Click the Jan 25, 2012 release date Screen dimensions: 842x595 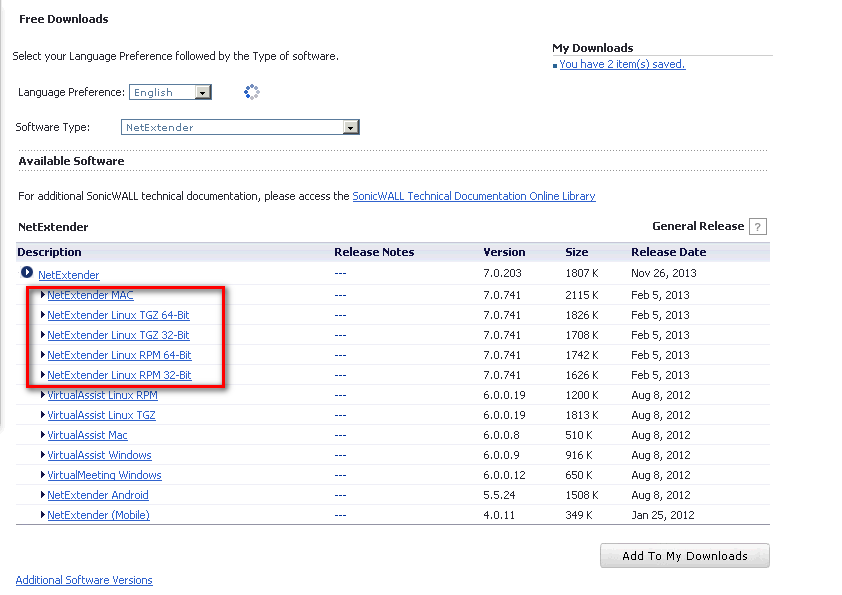(x=663, y=515)
